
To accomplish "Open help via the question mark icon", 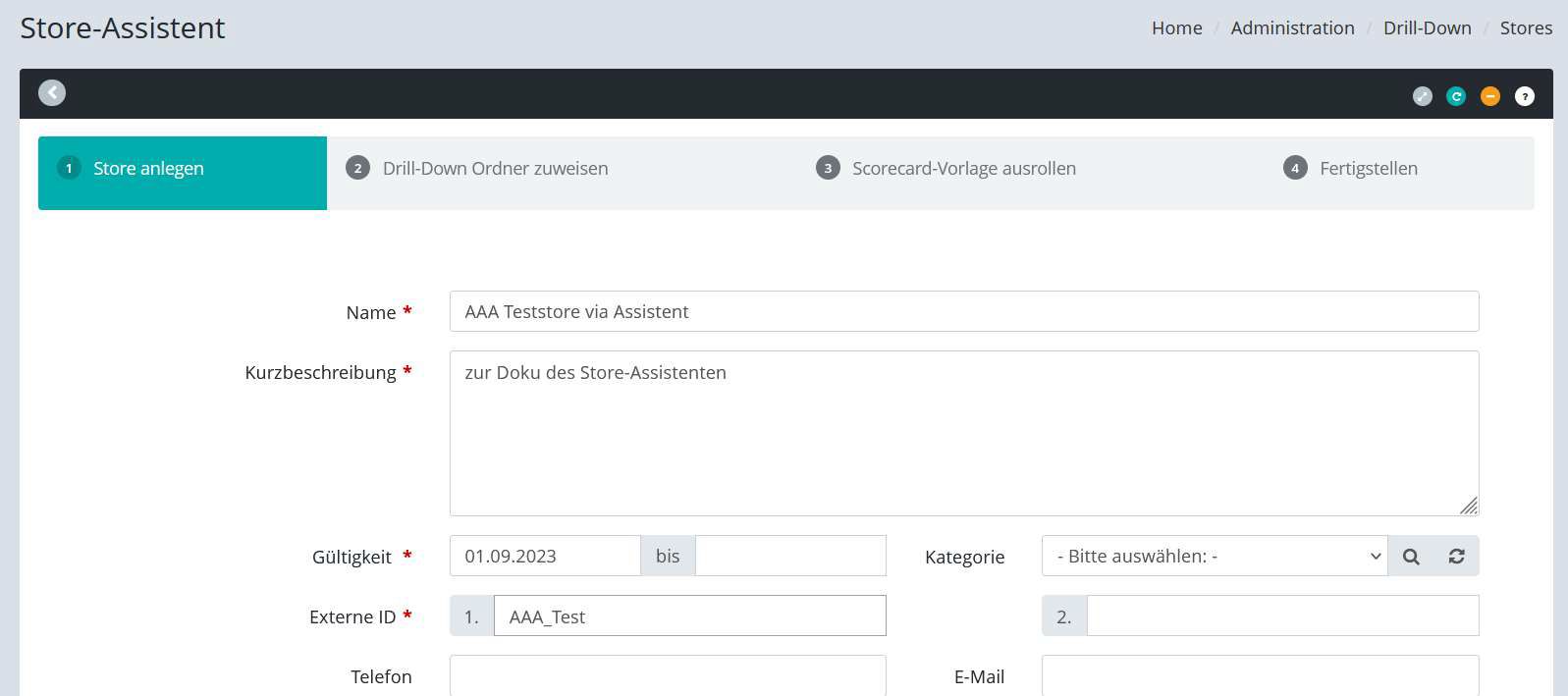I will tap(1524, 96).
